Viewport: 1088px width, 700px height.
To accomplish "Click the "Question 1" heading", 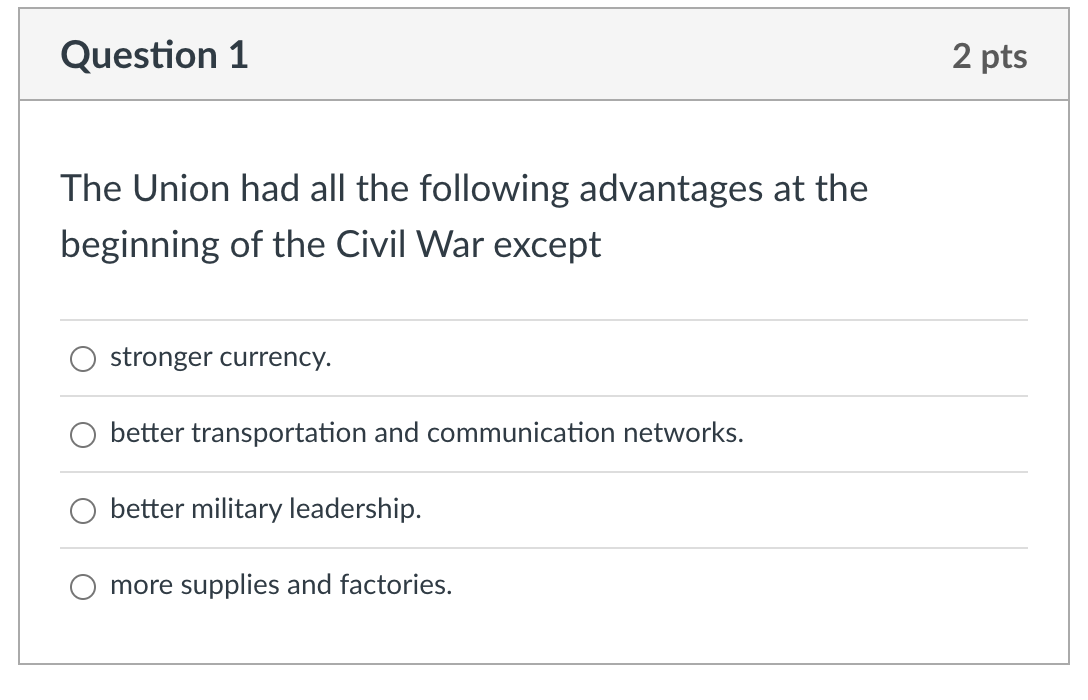I will click(154, 55).
